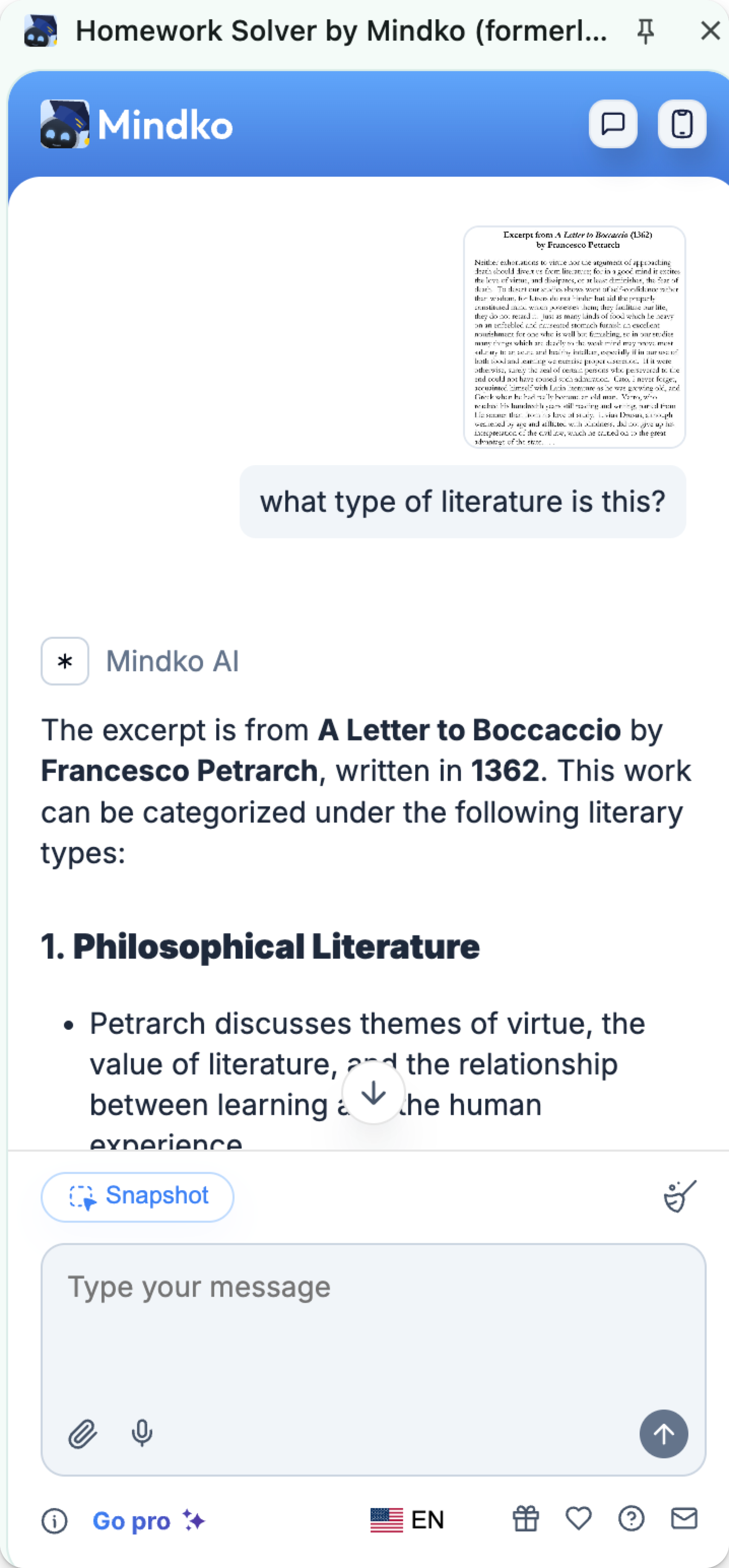Close the Homework Solver side panel
Screen dimensions: 729x1568
point(710,30)
